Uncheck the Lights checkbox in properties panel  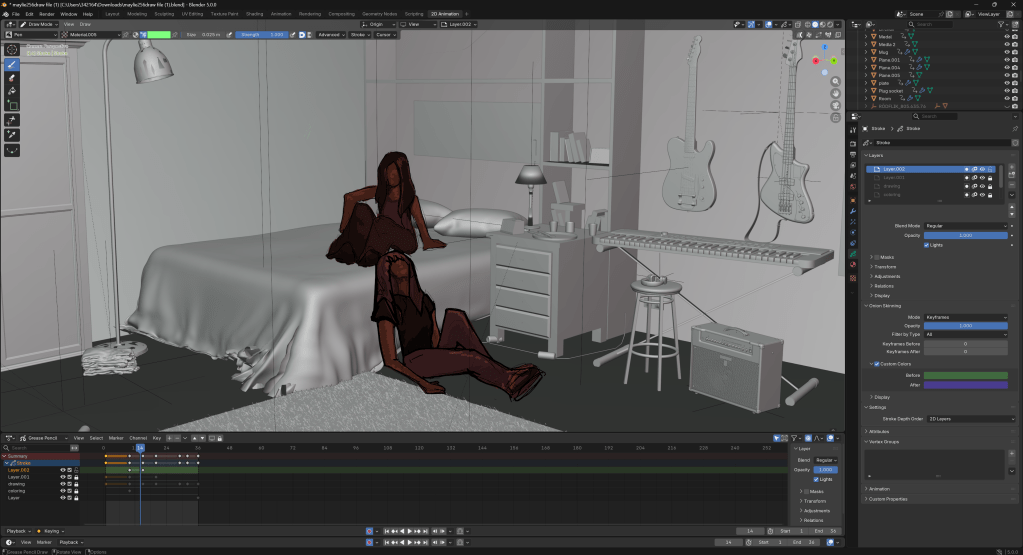926,245
